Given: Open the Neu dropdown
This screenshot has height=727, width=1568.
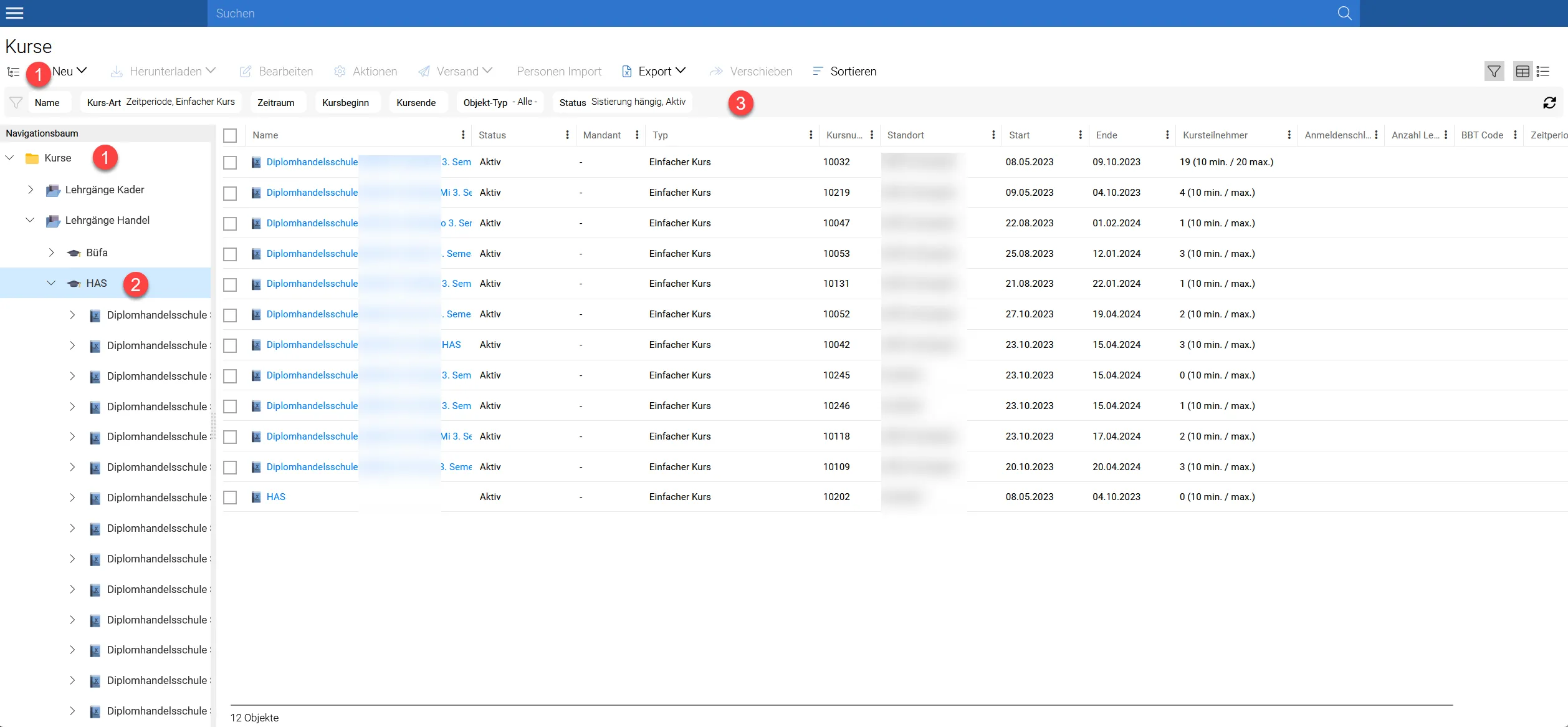Looking at the screenshot, I should [69, 71].
